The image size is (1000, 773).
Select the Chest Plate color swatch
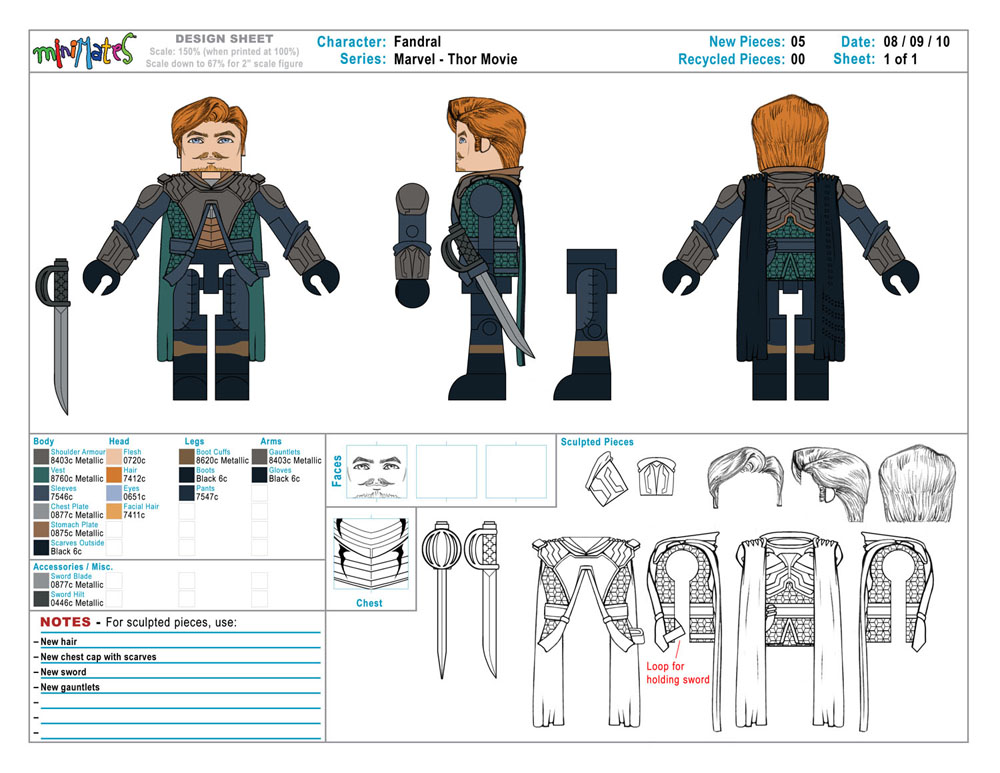[41, 511]
